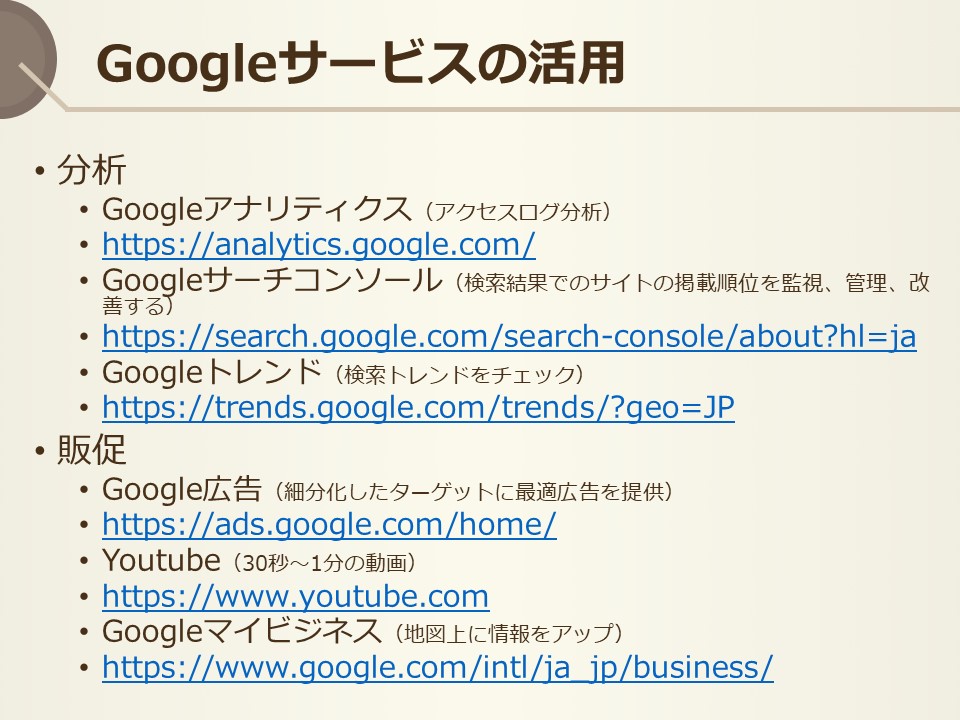Click the Googleマイビジネス text line
The height and width of the screenshot is (720, 960).
tap(362, 632)
